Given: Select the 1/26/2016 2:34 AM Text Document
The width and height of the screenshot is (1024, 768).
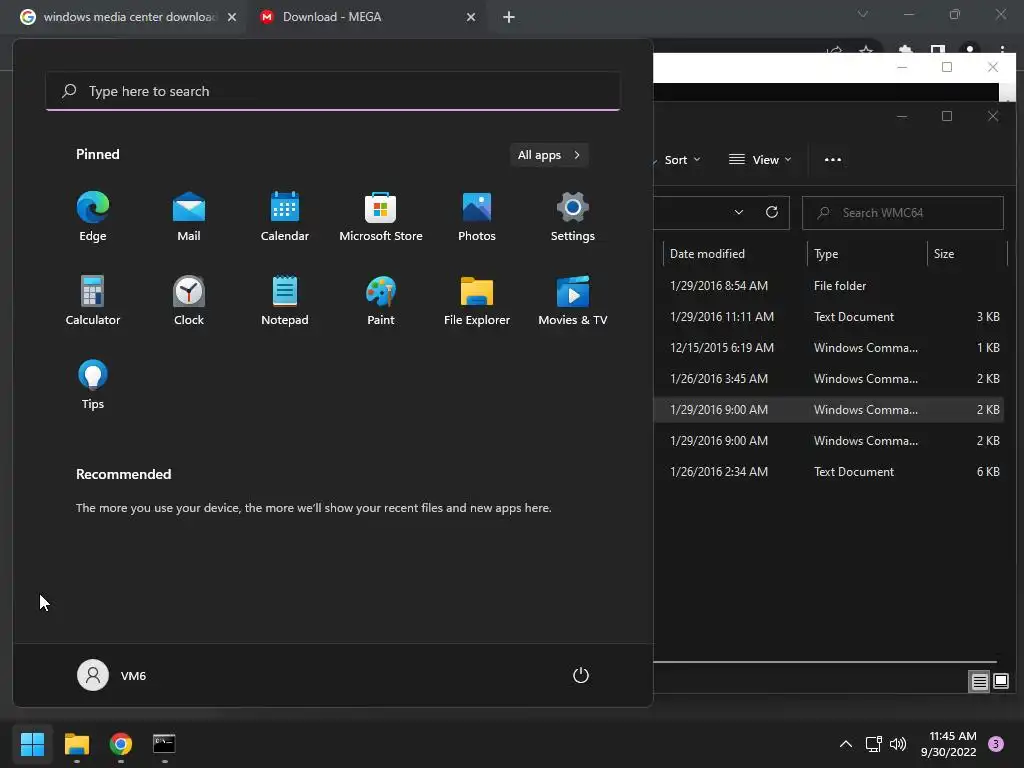Looking at the screenshot, I should pos(828,472).
